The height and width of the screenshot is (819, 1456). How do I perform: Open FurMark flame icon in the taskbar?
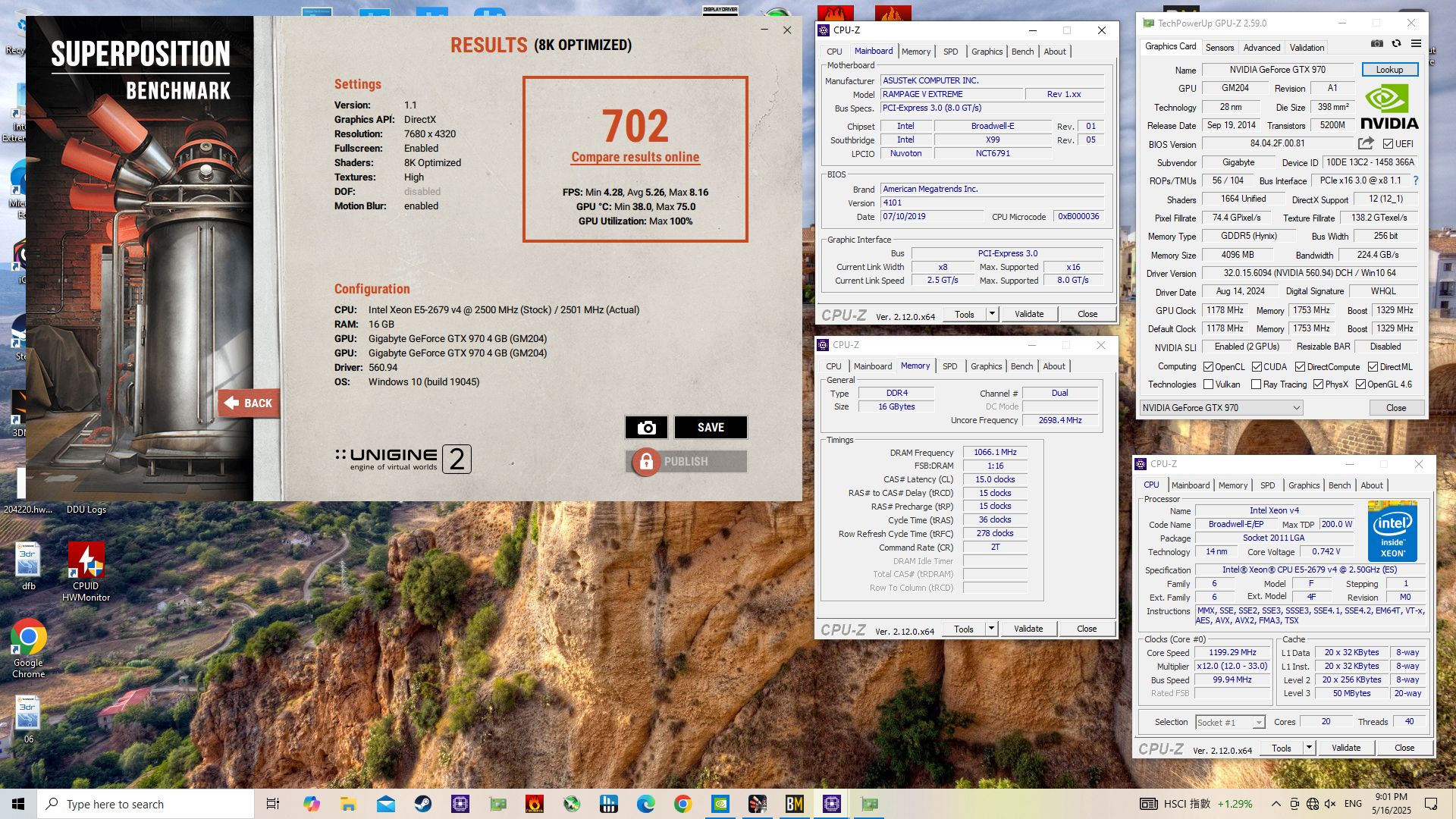(535, 804)
